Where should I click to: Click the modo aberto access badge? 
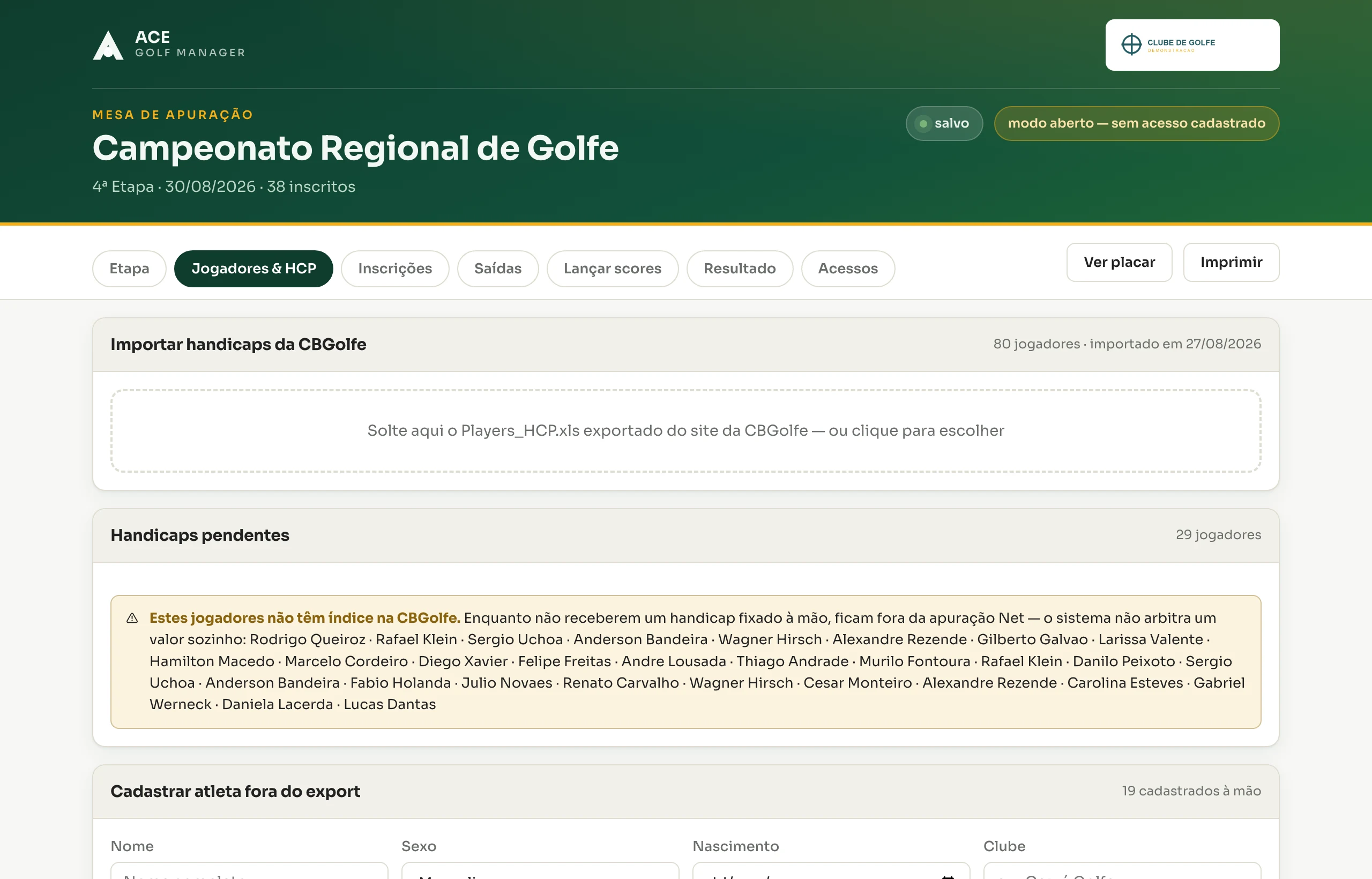tap(1136, 123)
